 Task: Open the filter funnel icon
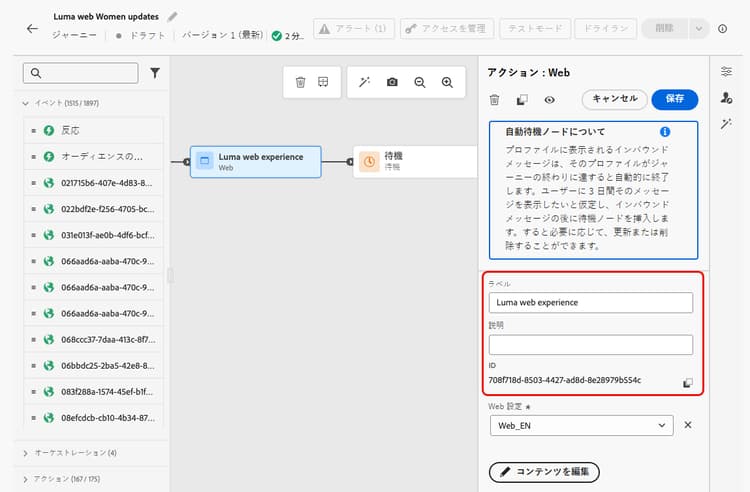[x=155, y=73]
